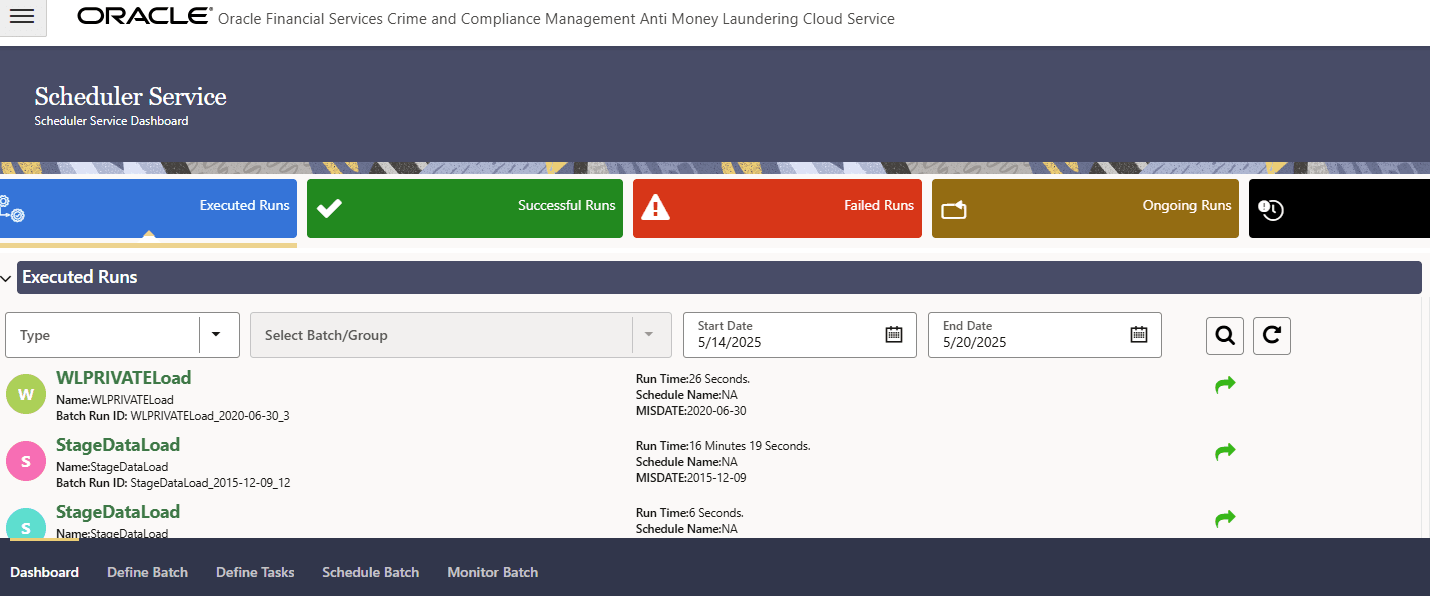Refresh the executed runs list
This screenshot has height=596, width=1430.
click(1271, 335)
